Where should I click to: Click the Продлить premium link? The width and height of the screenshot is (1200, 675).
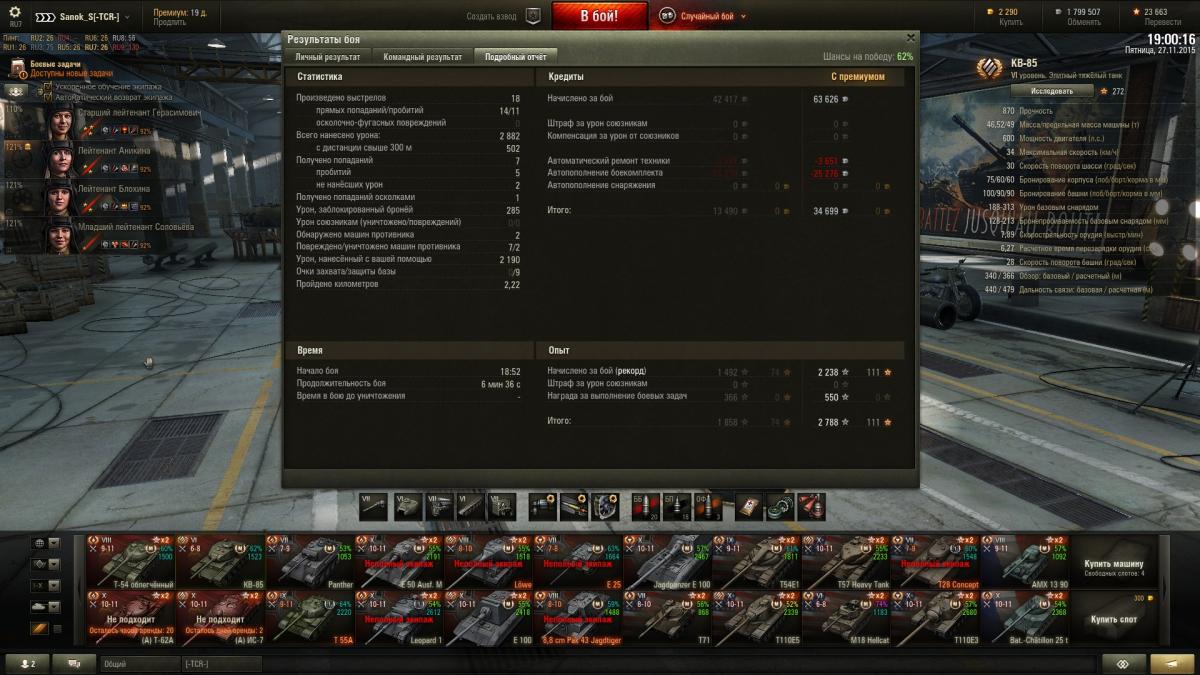(x=169, y=22)
